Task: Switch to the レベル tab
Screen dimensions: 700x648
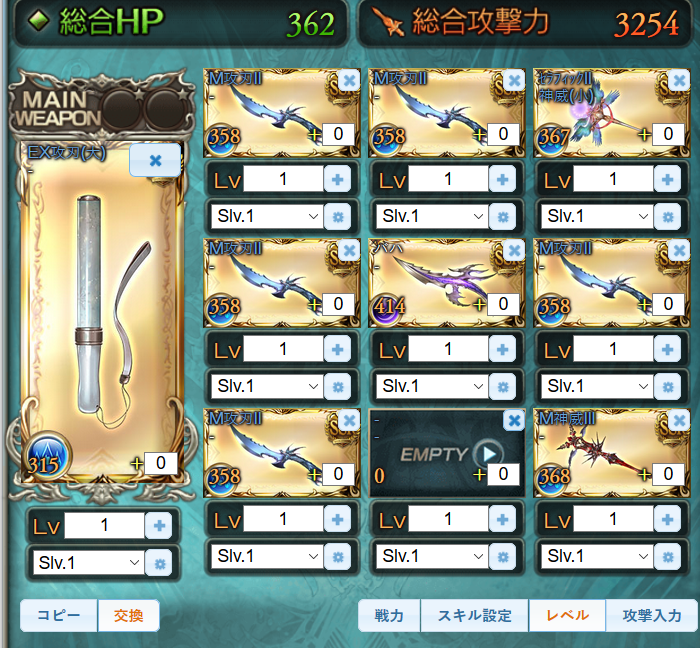Action: (x=567, y=615)
